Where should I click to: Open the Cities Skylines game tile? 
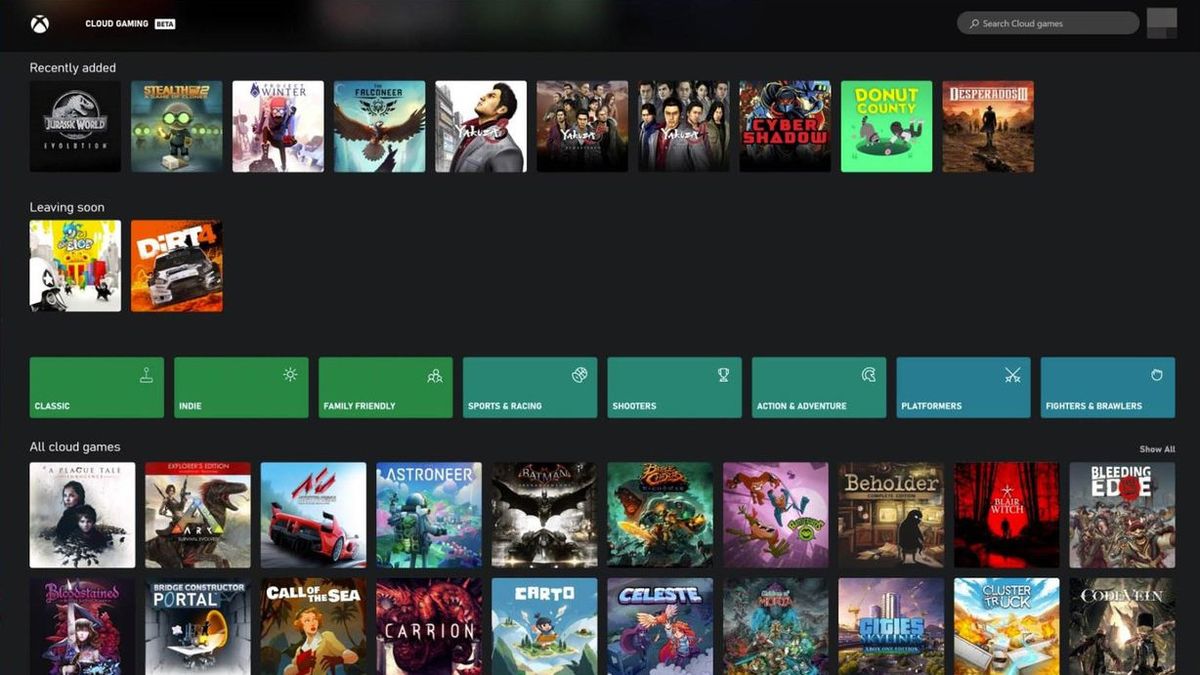click(x=892, y=626)
